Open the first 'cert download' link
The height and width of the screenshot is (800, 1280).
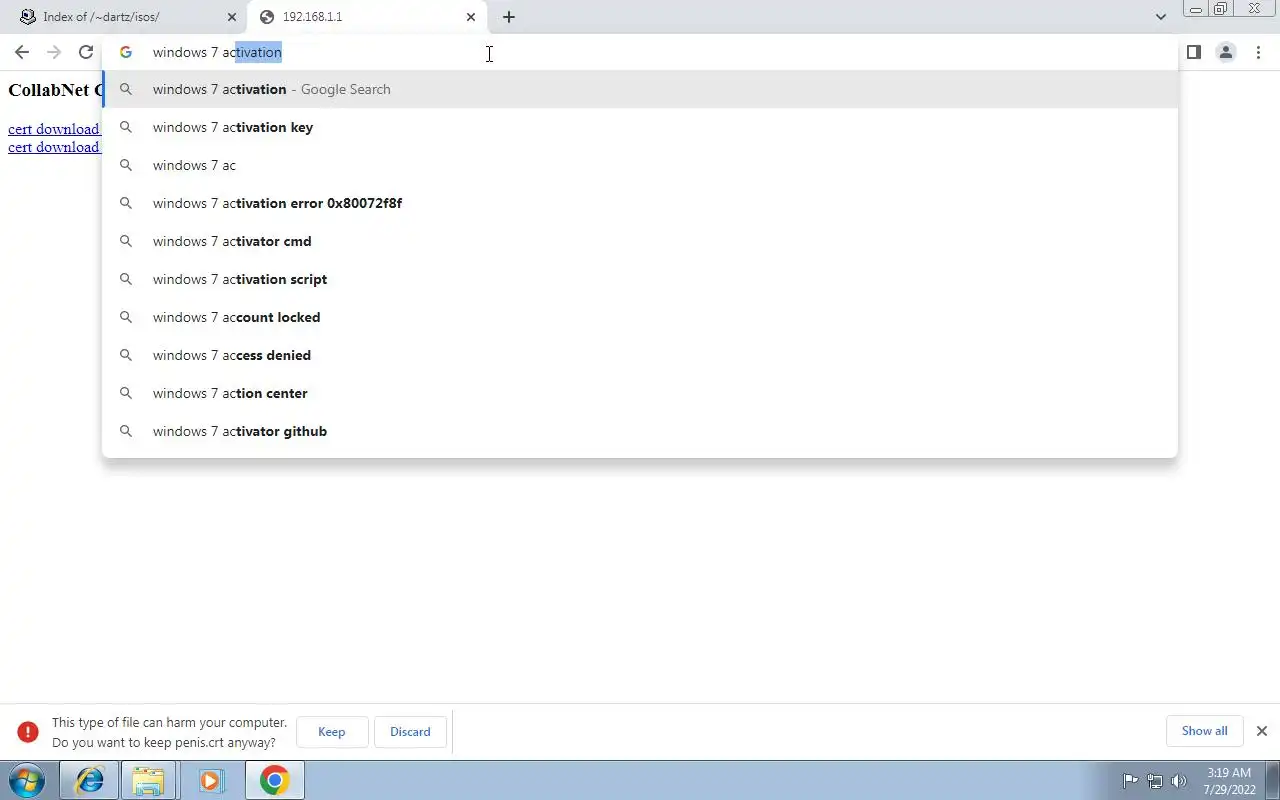point(54,129)
